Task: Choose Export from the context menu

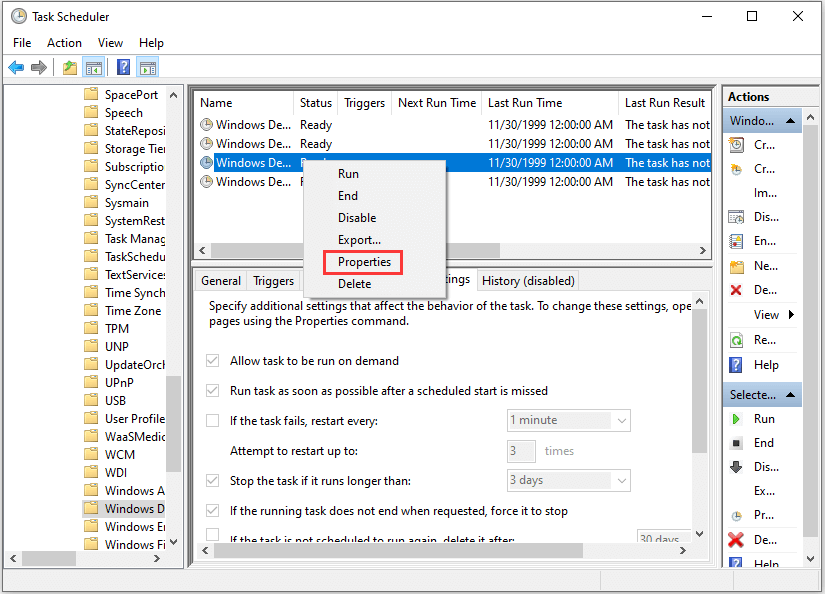Action: (x=359, y=239)
